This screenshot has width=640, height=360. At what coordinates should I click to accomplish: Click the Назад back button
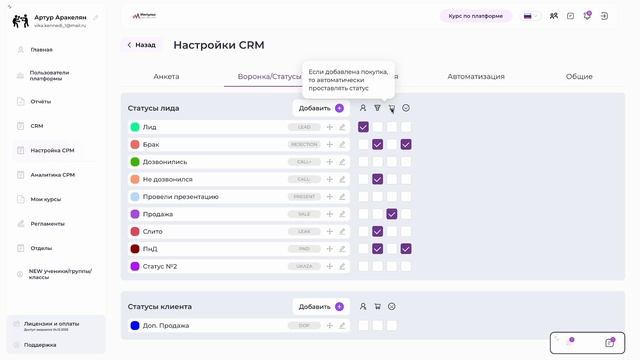[142, 45]
